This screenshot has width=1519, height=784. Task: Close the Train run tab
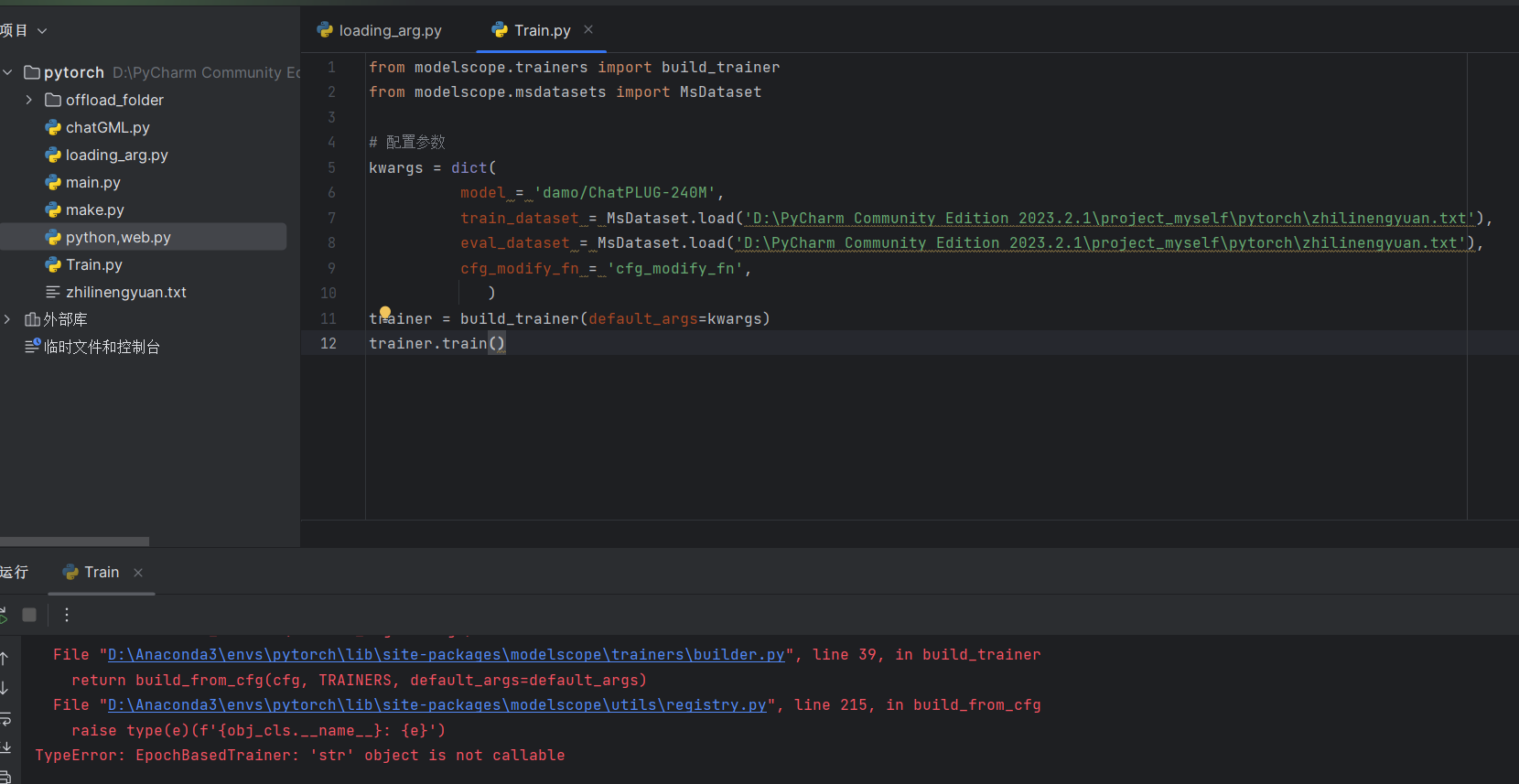click(138, 573)
